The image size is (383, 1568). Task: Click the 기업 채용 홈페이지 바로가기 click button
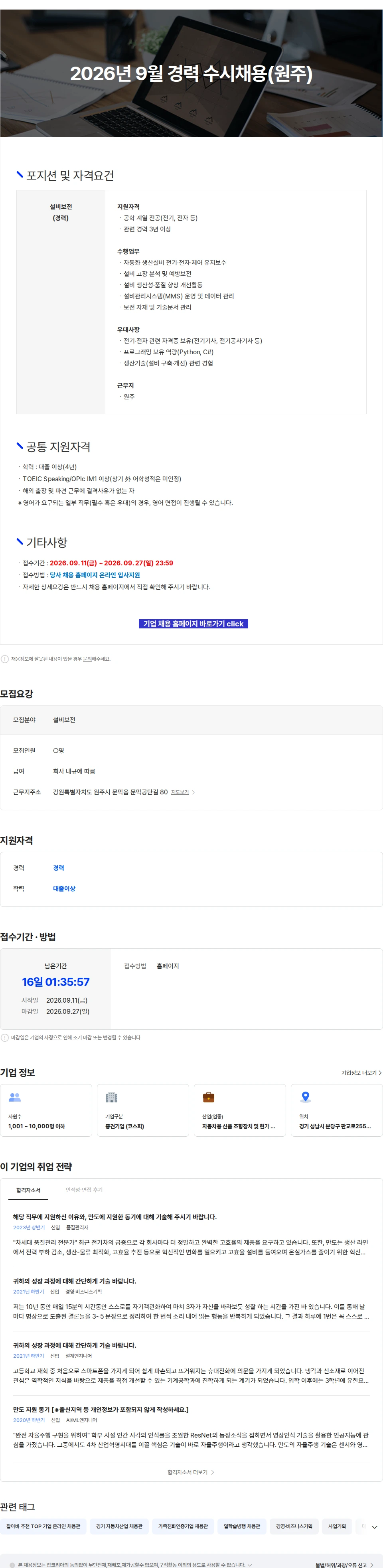(193, 623)
